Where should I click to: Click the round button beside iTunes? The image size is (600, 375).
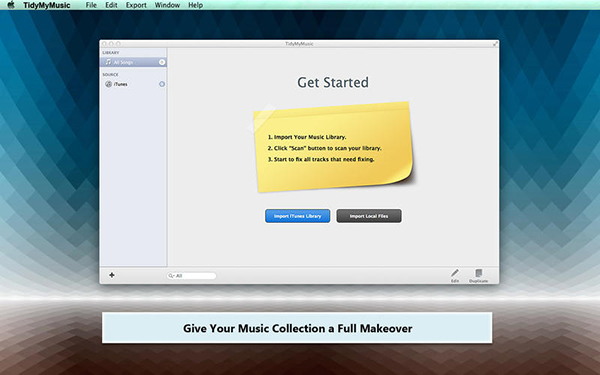point(162,84)
